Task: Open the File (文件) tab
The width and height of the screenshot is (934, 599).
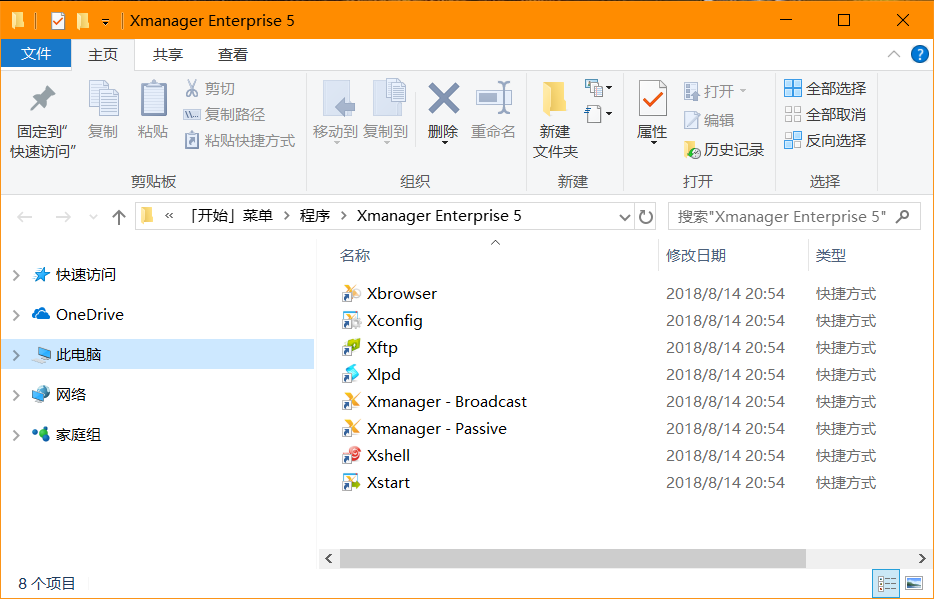Action: click(x=36, y=54)
